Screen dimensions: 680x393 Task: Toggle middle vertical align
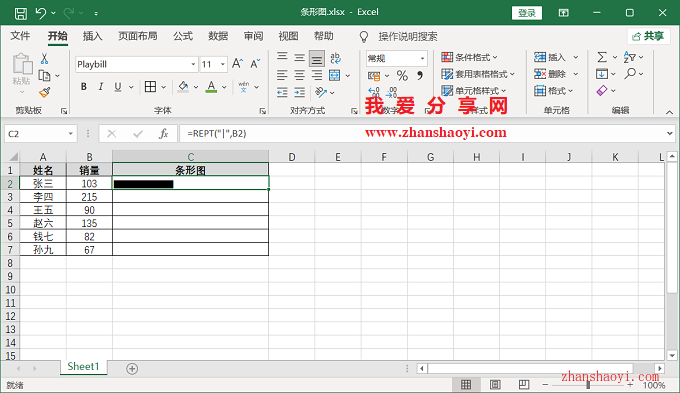(x=300, y=58)
